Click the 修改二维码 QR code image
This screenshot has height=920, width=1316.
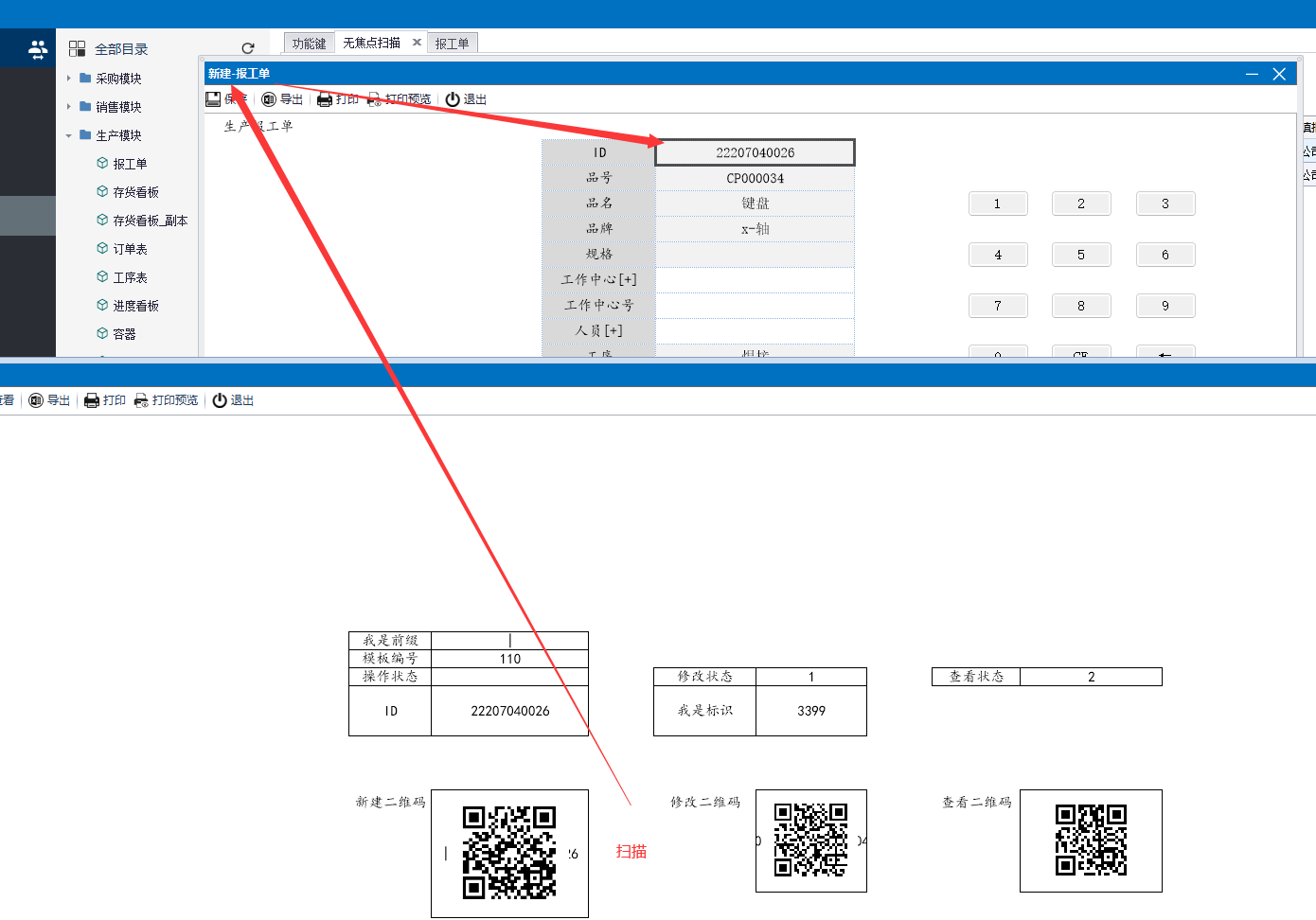(810, 840)
